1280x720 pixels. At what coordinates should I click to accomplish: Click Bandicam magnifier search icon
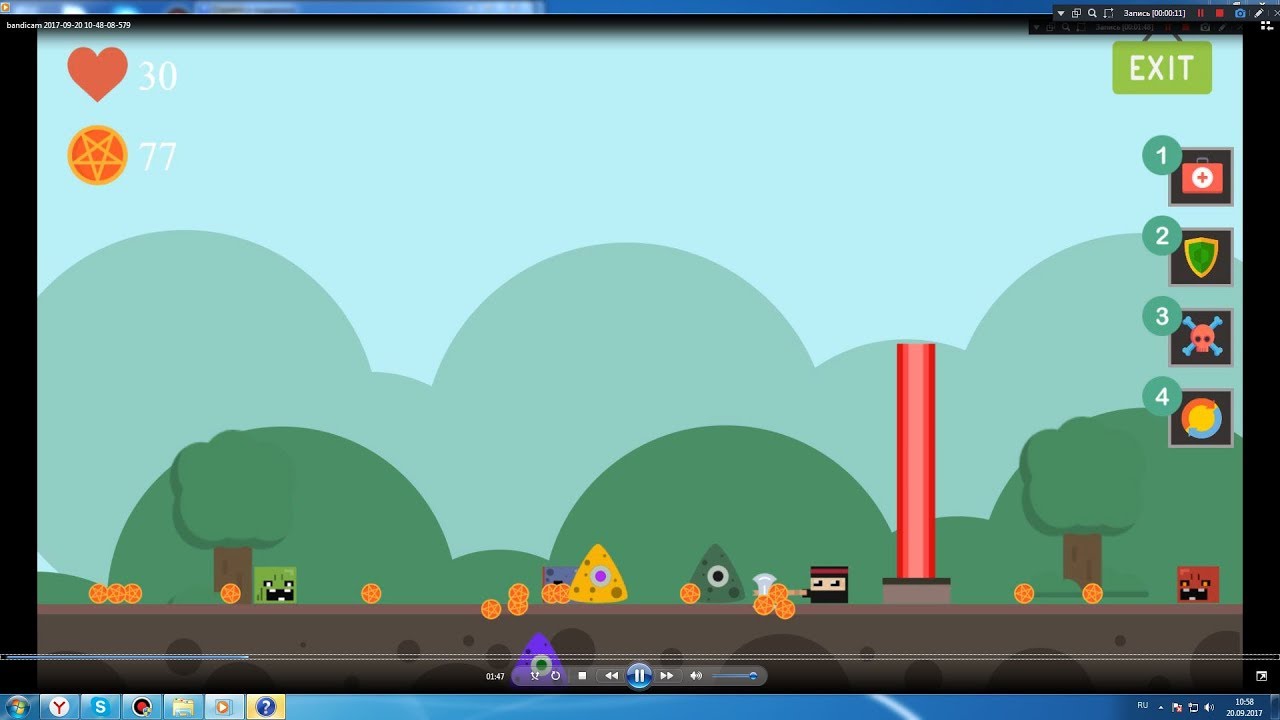click(1092, 13)
